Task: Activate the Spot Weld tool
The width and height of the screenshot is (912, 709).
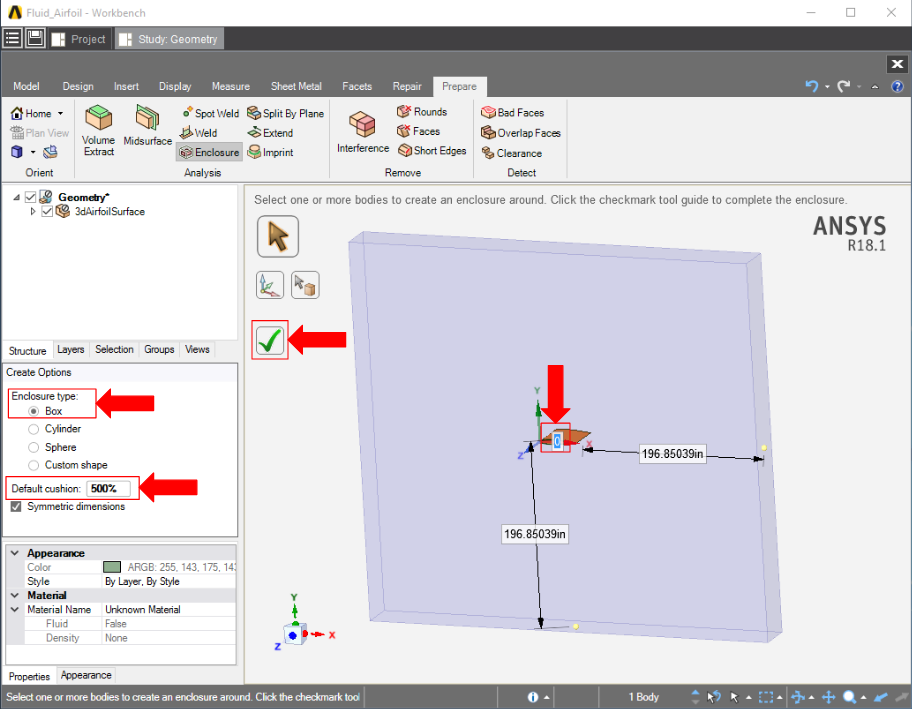Action: (210, 113)
